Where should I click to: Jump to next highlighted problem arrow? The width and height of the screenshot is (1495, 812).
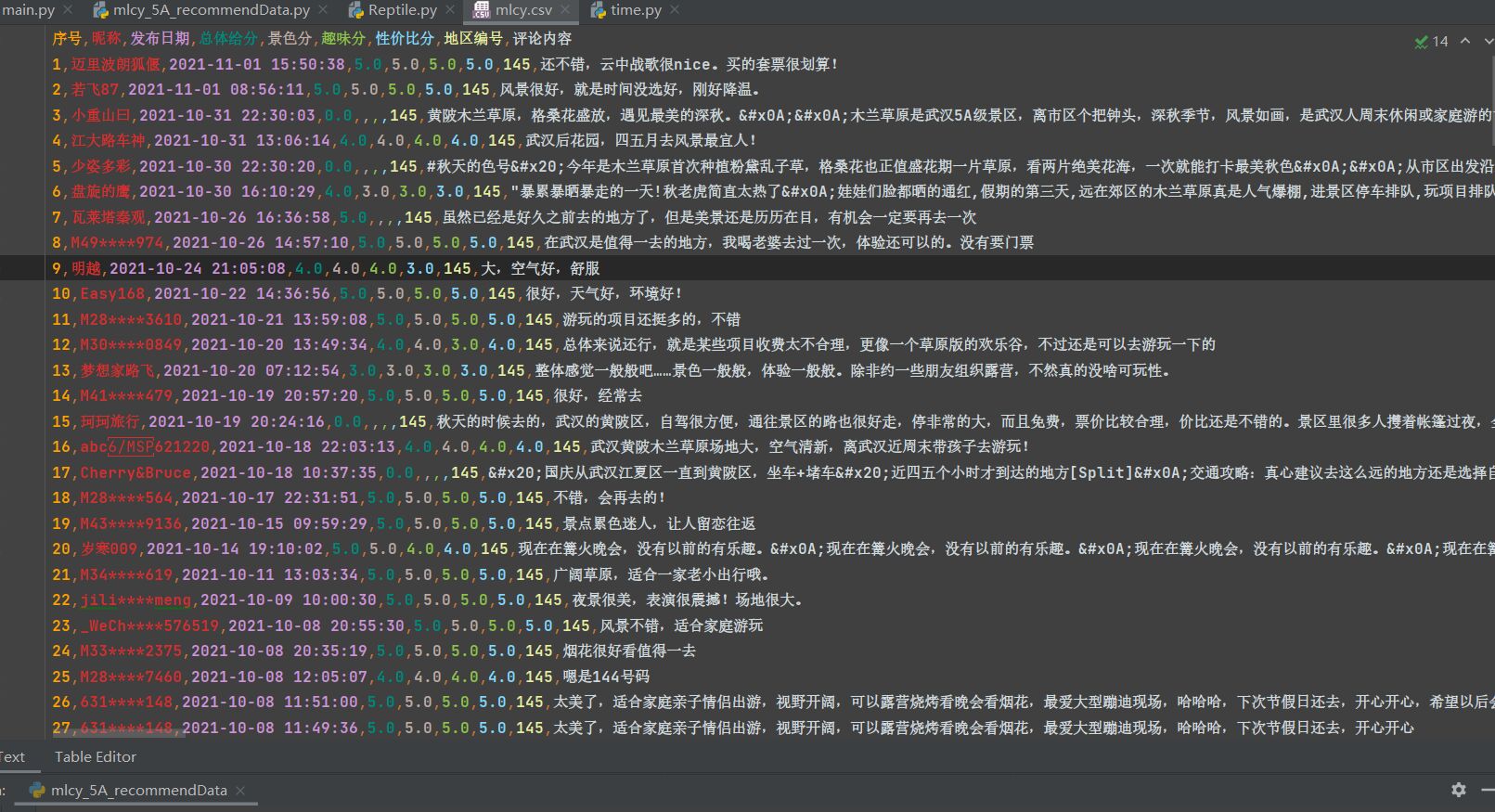[x=1489, y=41]
